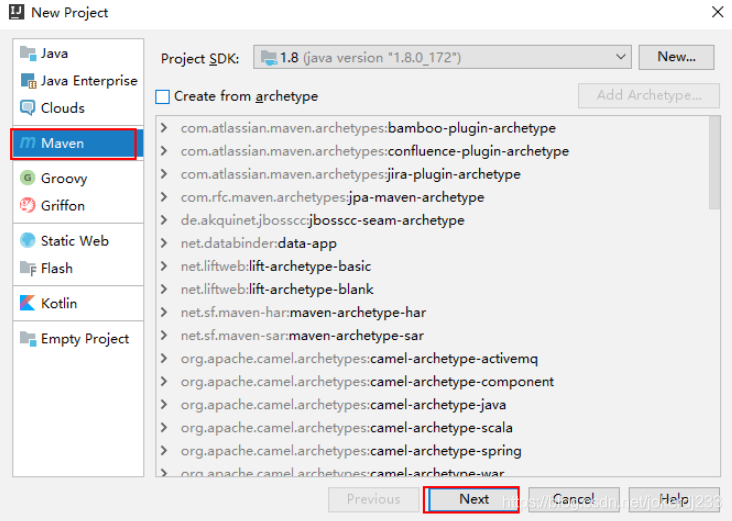Select maven-archetype-har row text

(303, 312)
